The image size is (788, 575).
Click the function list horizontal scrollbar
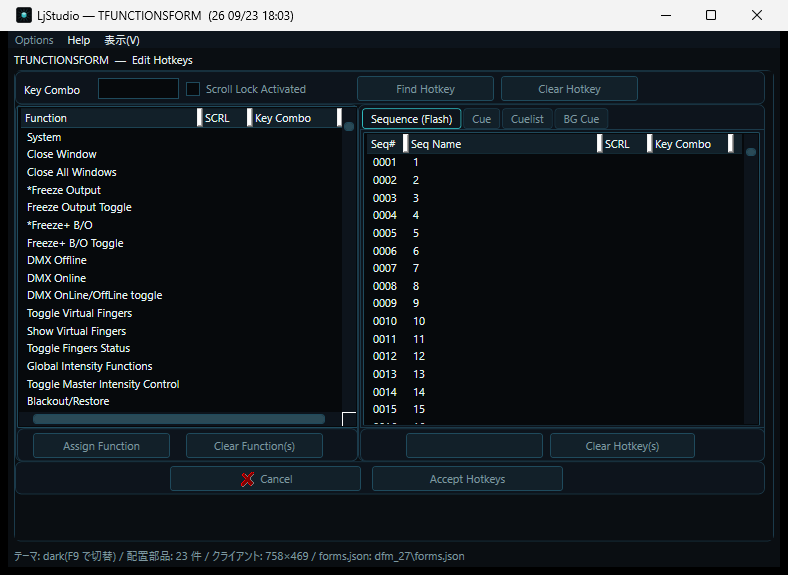pyautogui.click(x=179, y=419)
